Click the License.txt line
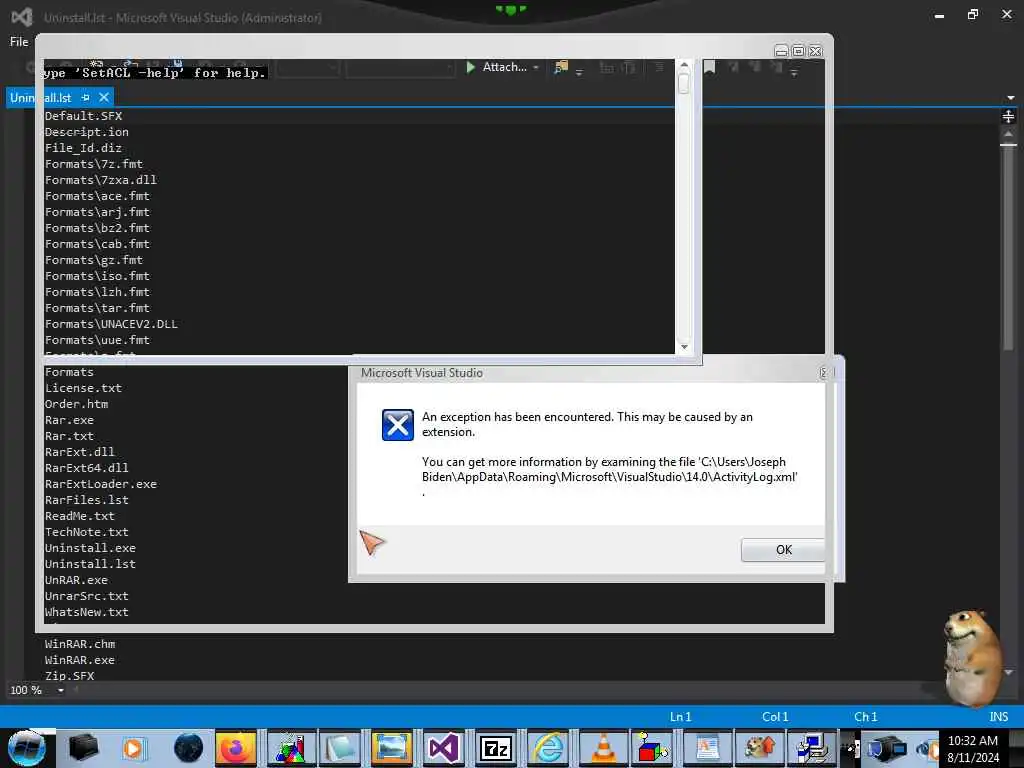The image size is (1024, 768). tap(83, 388)
